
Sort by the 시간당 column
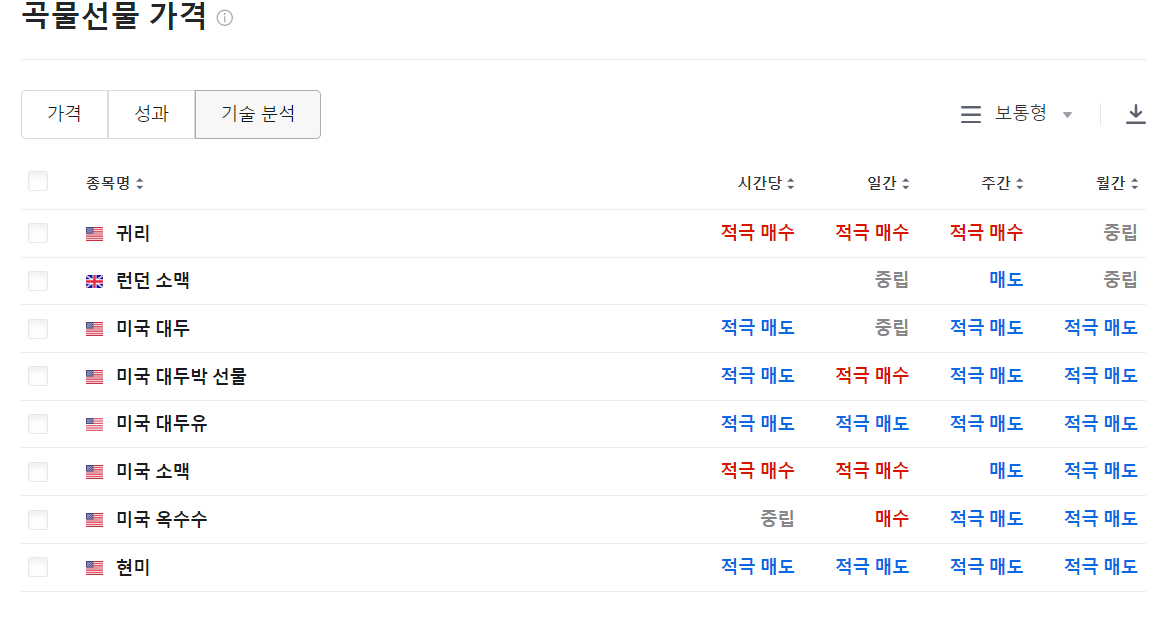[765, 183]
